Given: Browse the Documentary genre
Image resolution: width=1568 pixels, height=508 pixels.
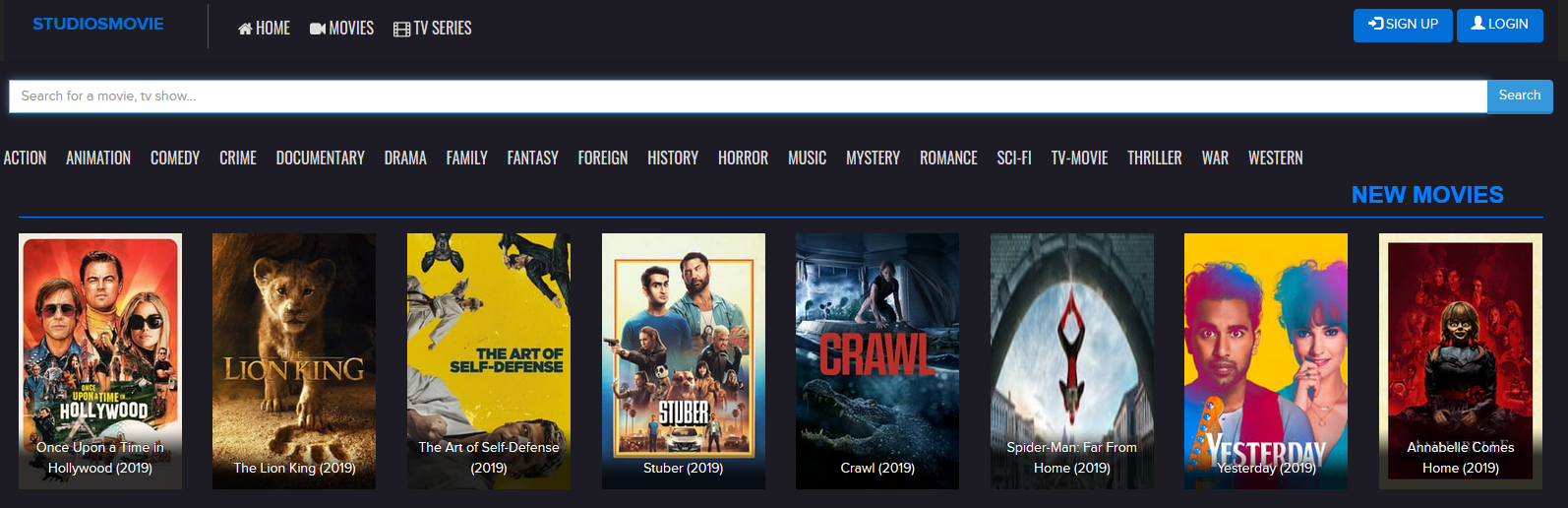Looking at the screenshot, I should click(320, 159).
